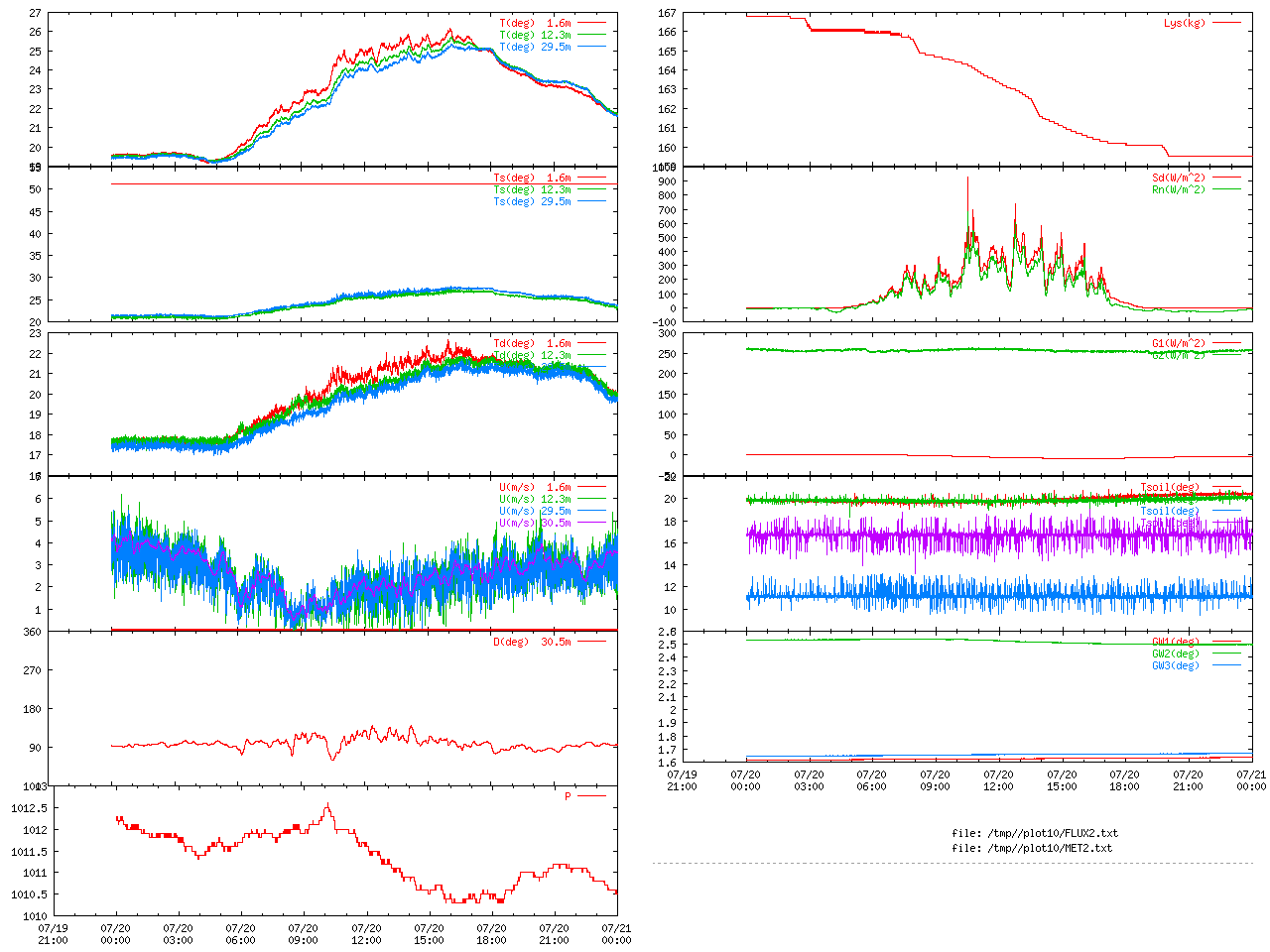Click the Sd(W/m^2) legend entry
This screenshot has width=1270, height=952.
pos(1178,178)
